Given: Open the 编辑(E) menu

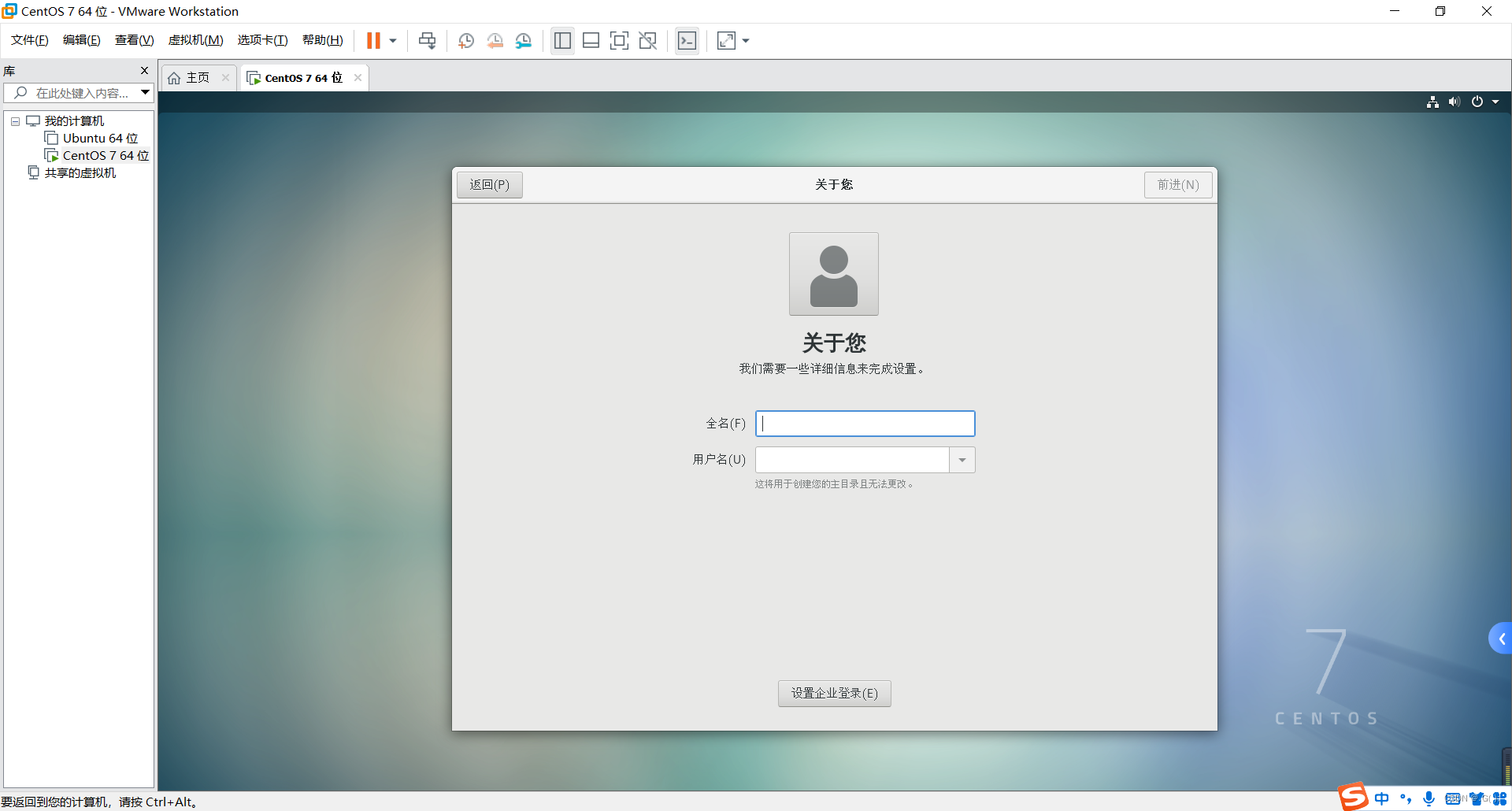Looking at the screenshot, I should coord(82,40).
